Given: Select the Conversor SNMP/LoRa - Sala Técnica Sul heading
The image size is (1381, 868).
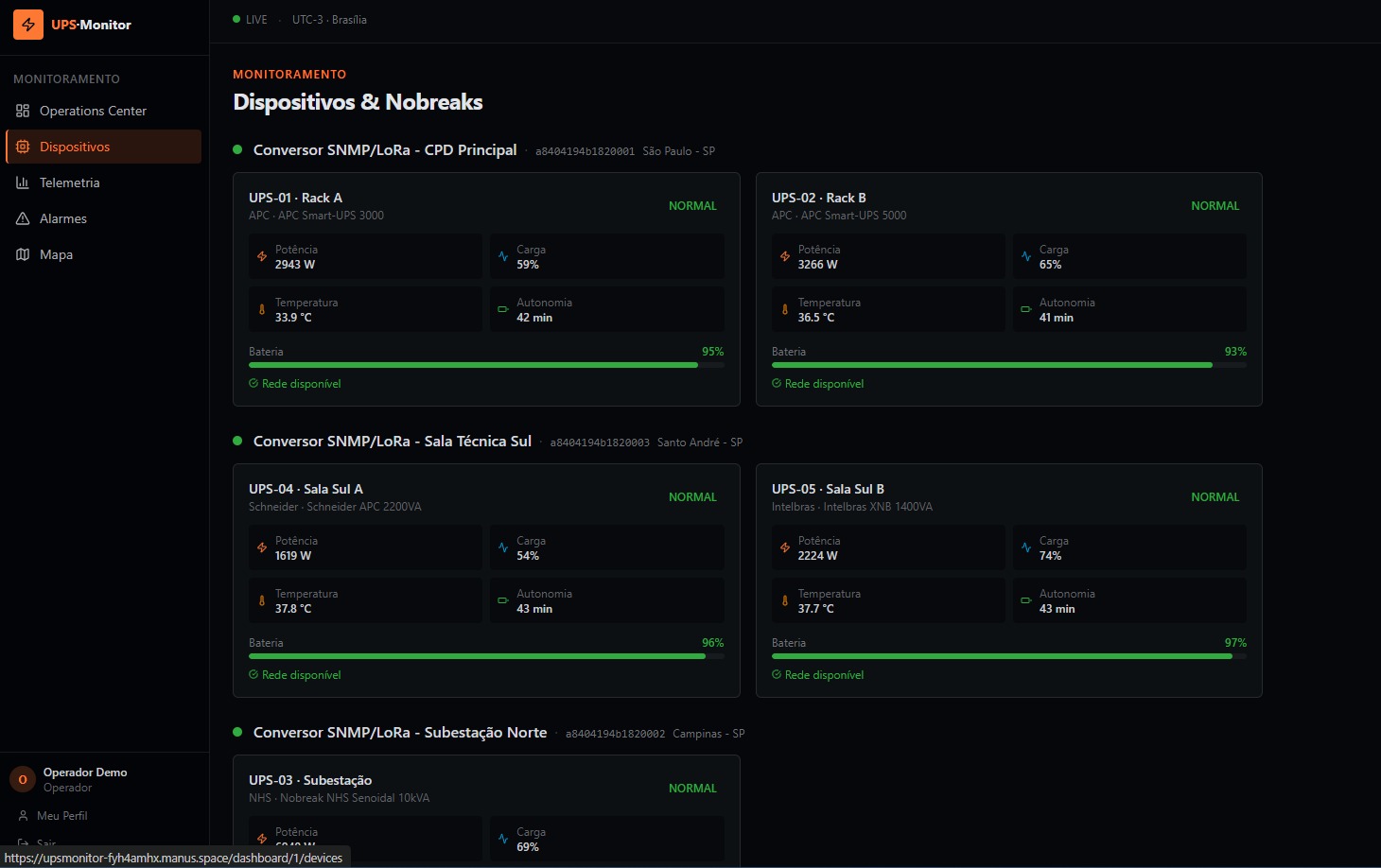Looking at the screenshot, I should (x=393, y=441).
